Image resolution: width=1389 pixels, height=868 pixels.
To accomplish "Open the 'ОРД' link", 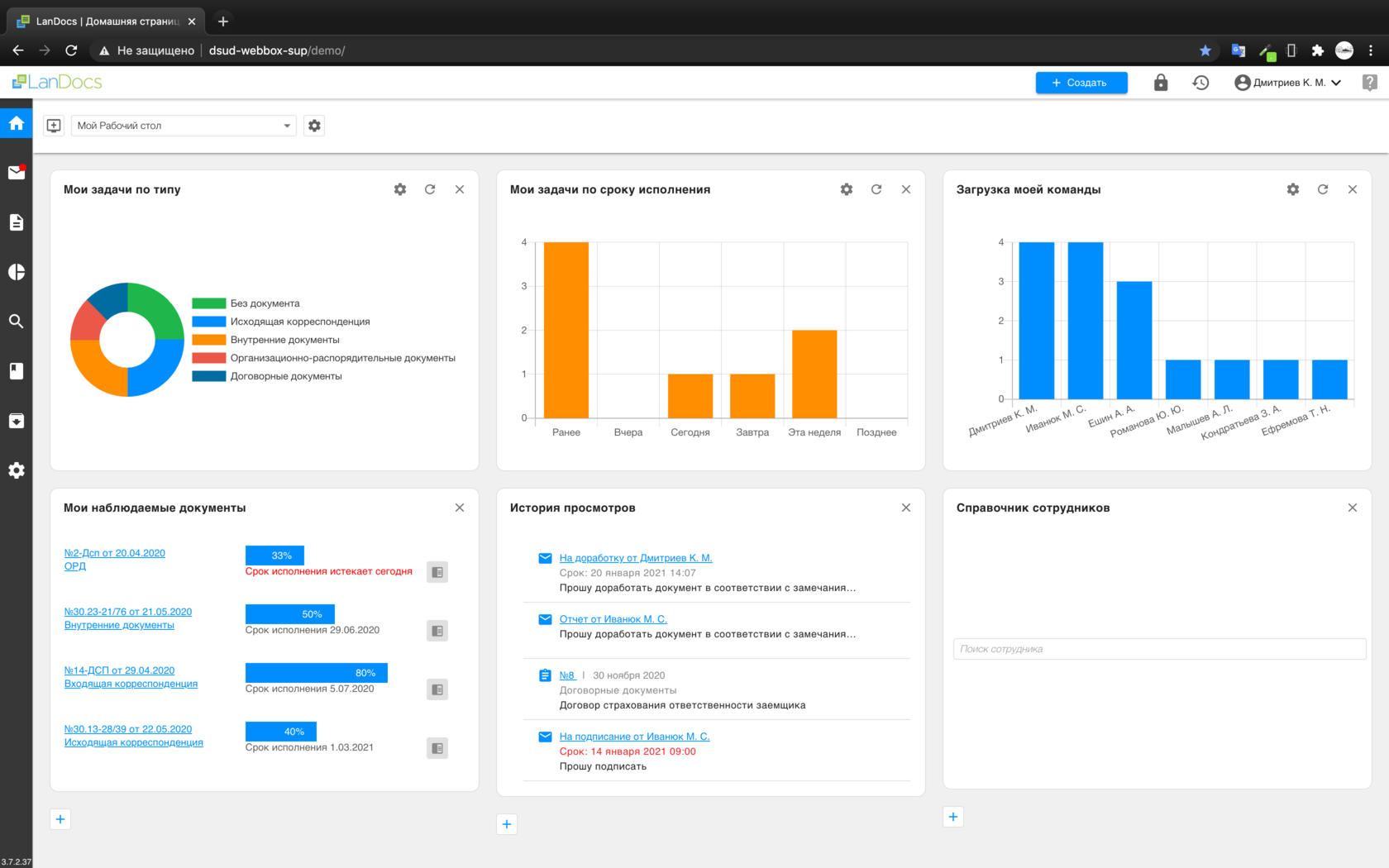I will [x=75, y=566].
